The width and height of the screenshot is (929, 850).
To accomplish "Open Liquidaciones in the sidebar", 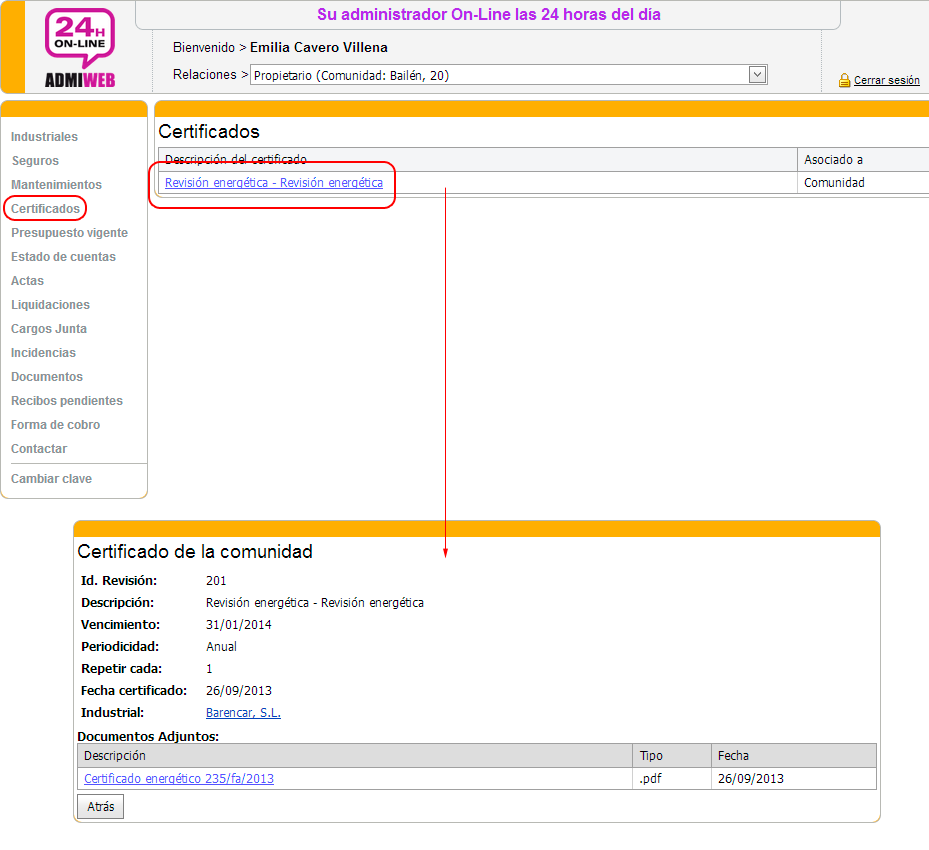I will [x=50, y=304].
